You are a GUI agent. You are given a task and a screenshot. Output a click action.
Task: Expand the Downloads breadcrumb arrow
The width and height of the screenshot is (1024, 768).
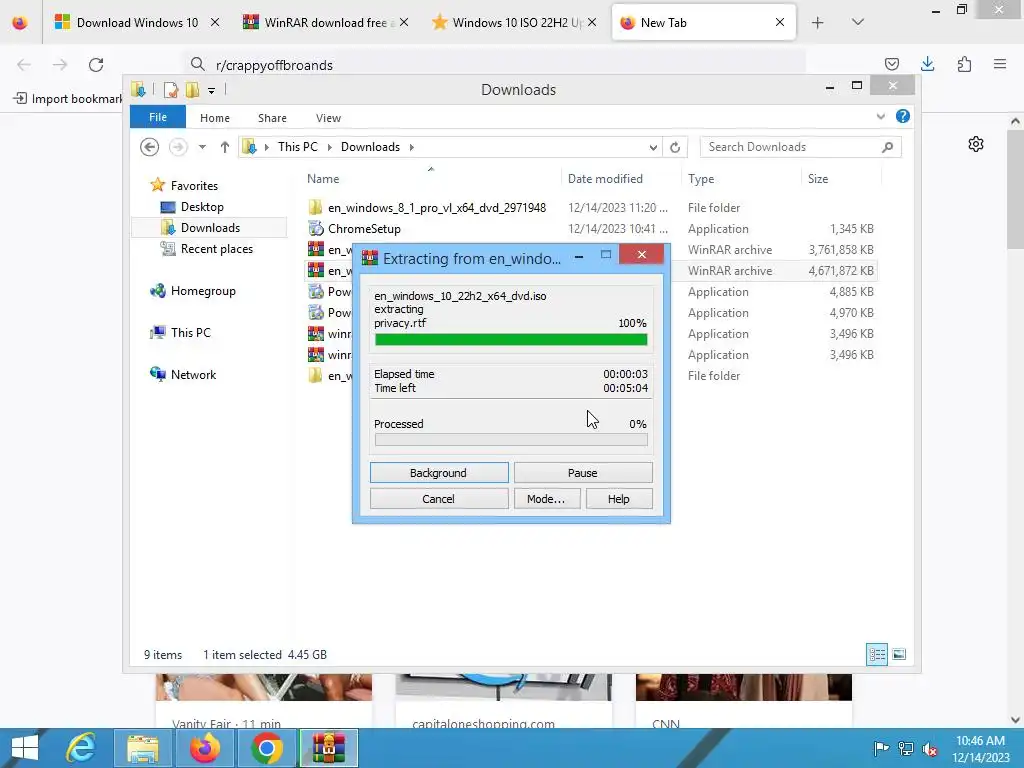point(411,147)
